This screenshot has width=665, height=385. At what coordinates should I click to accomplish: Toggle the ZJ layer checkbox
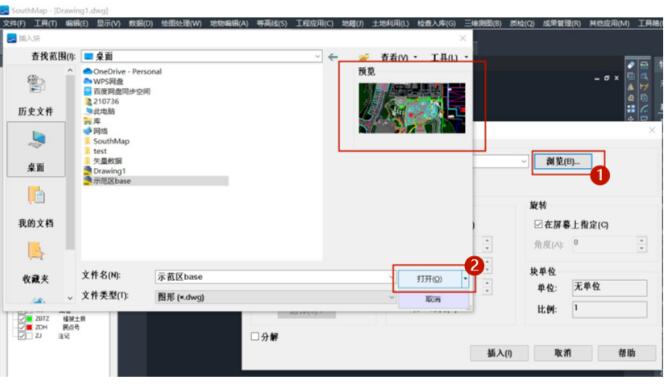tap(21, 336)
